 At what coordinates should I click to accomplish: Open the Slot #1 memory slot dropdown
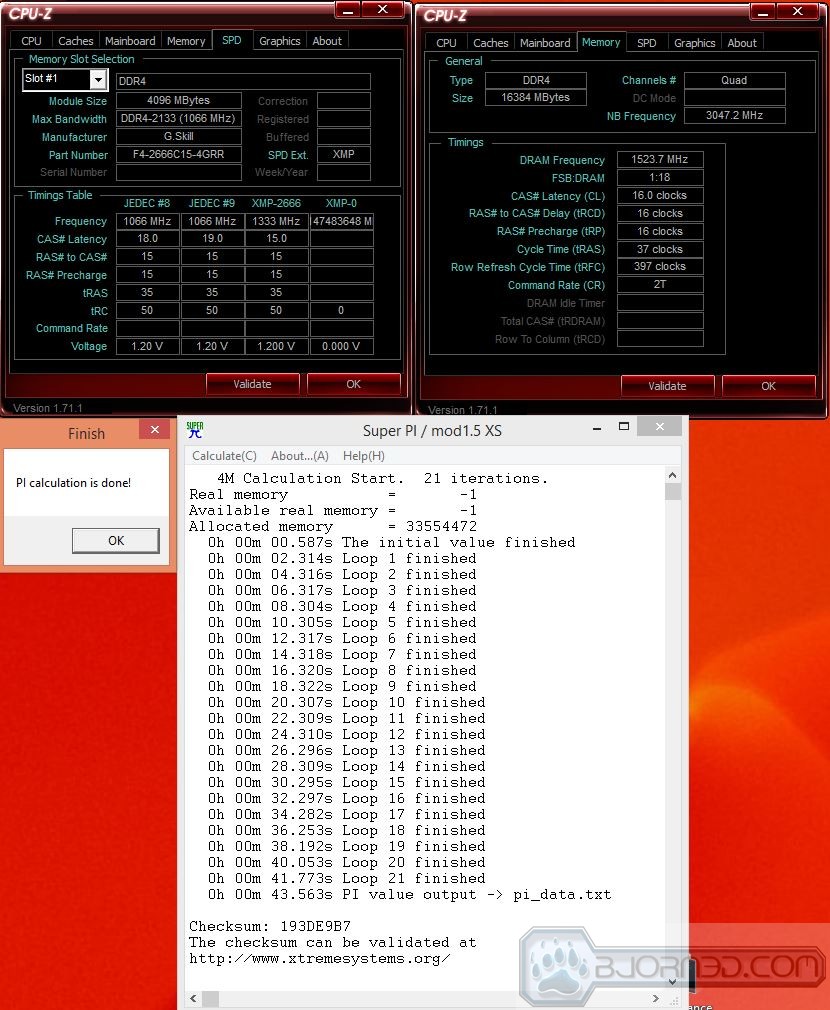click(x=98, y=79)
